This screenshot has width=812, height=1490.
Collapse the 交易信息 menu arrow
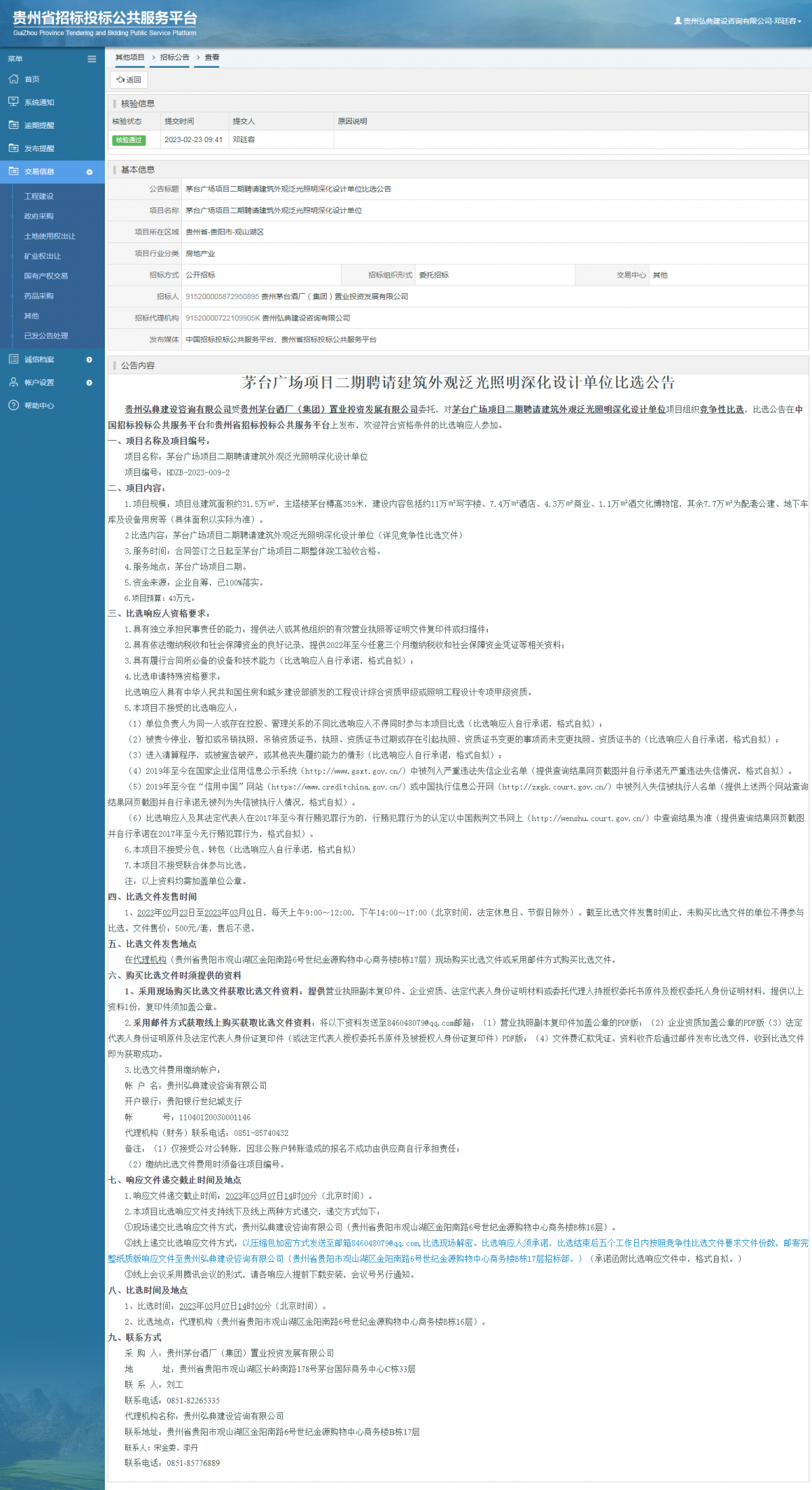click(x=89, y=172)
